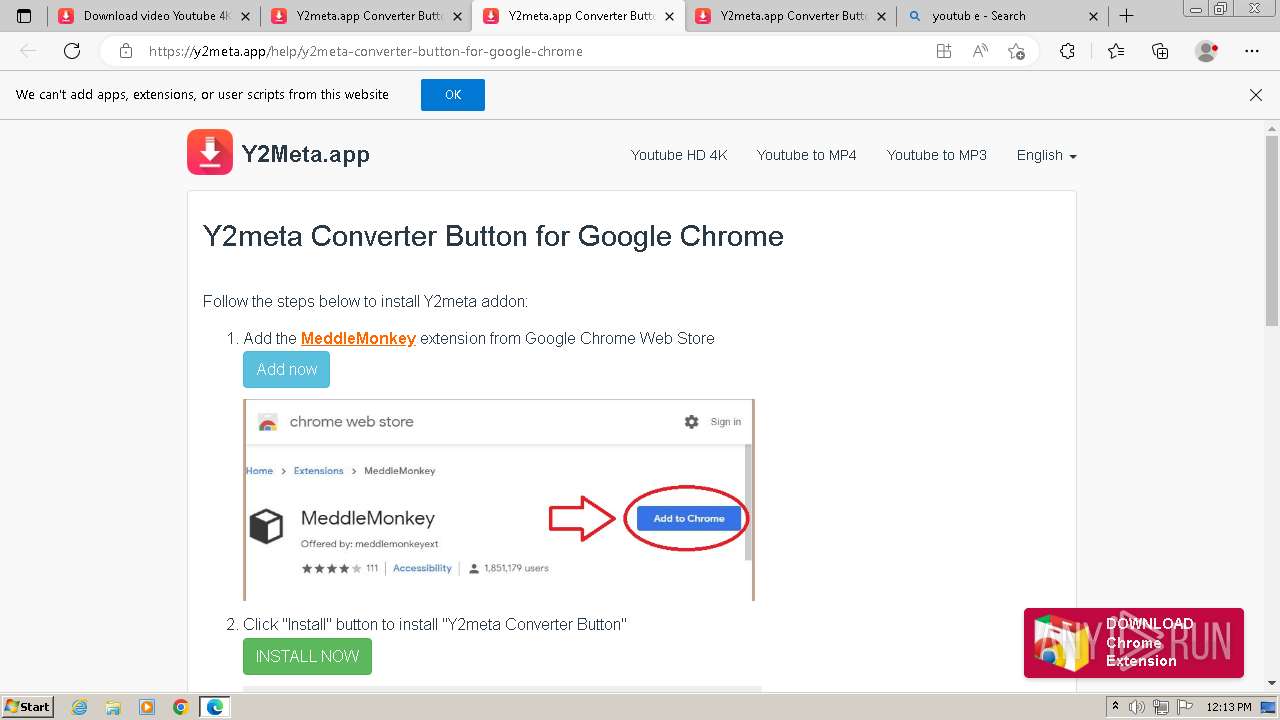Select Microsoft Edge taskbar button
1280x720 pixels.
[214, 707]
